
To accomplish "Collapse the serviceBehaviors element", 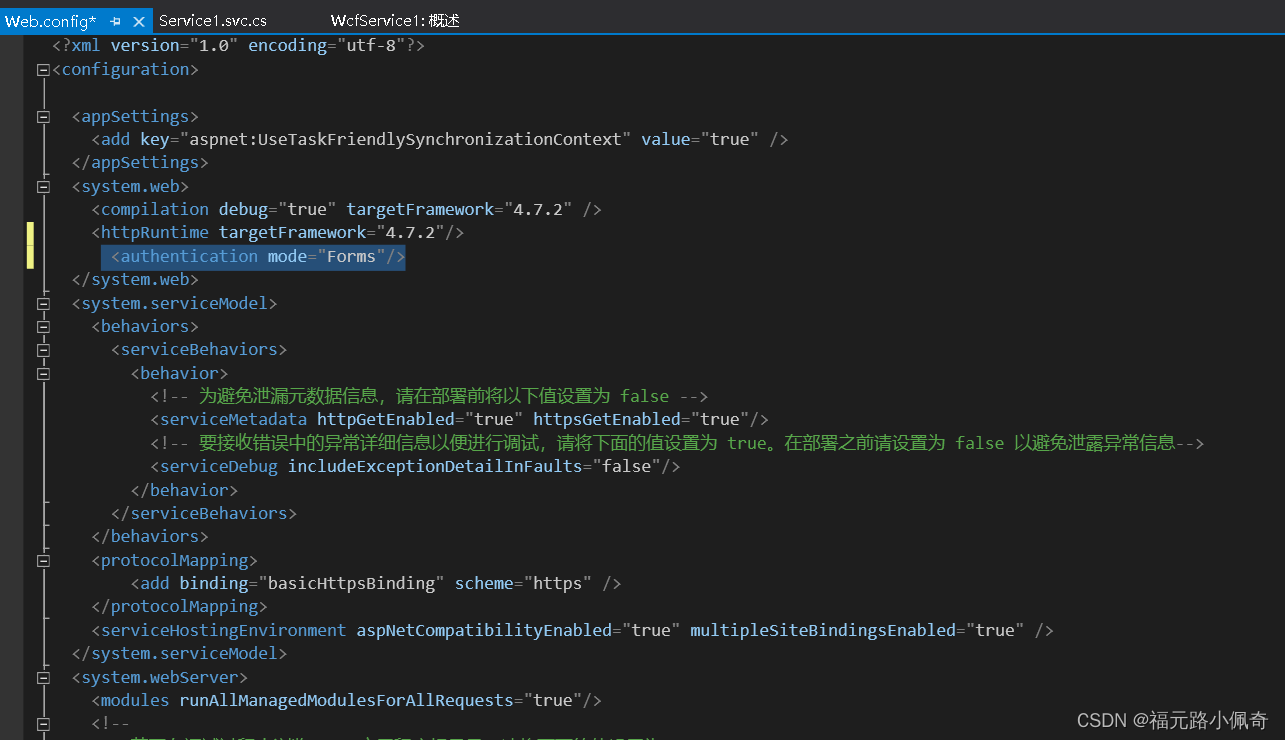I will [x=42, y=350].
